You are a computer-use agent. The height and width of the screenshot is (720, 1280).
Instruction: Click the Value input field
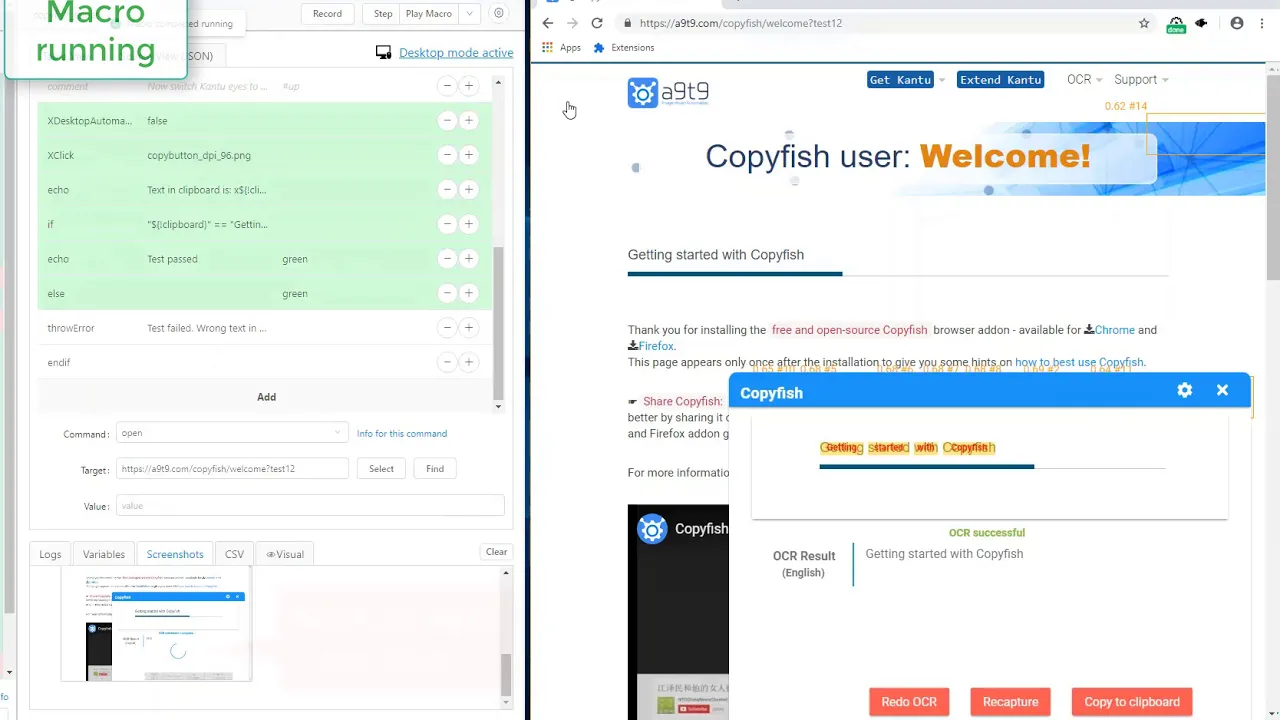[310, 506]
